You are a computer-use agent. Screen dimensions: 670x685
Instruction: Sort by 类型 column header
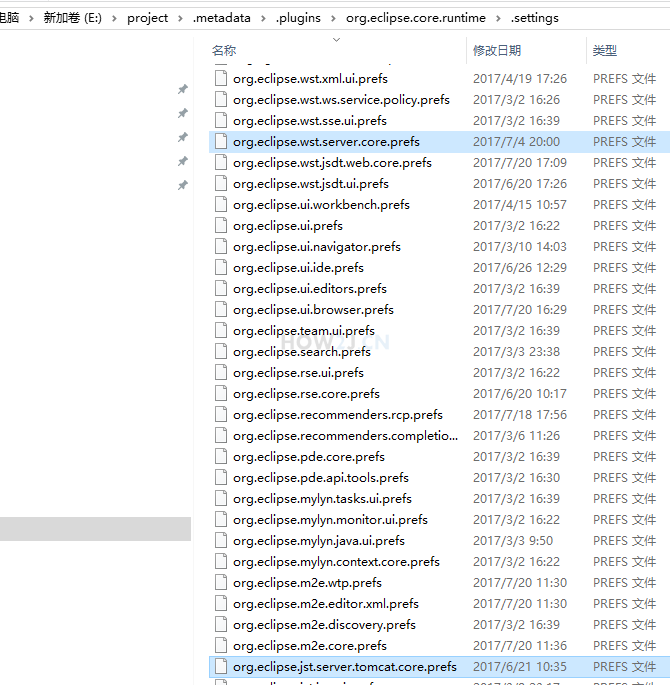[605, 51]
